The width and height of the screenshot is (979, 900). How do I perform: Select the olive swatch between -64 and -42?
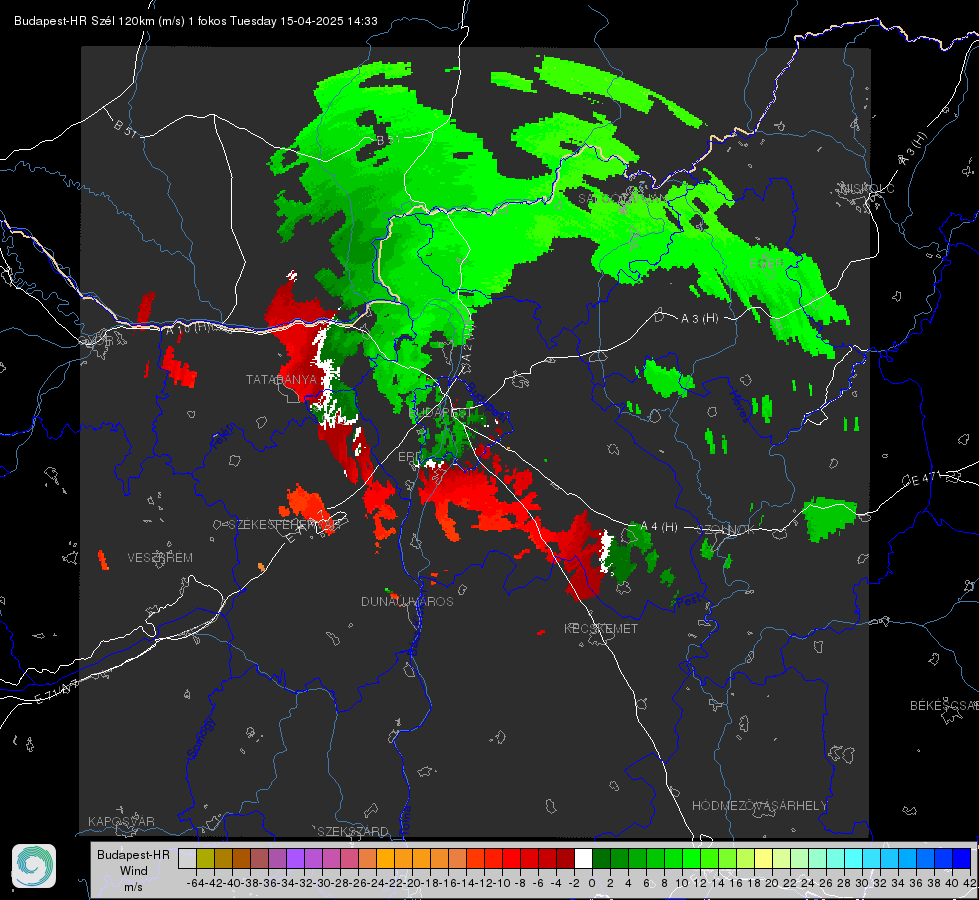[x=205, y=858]
